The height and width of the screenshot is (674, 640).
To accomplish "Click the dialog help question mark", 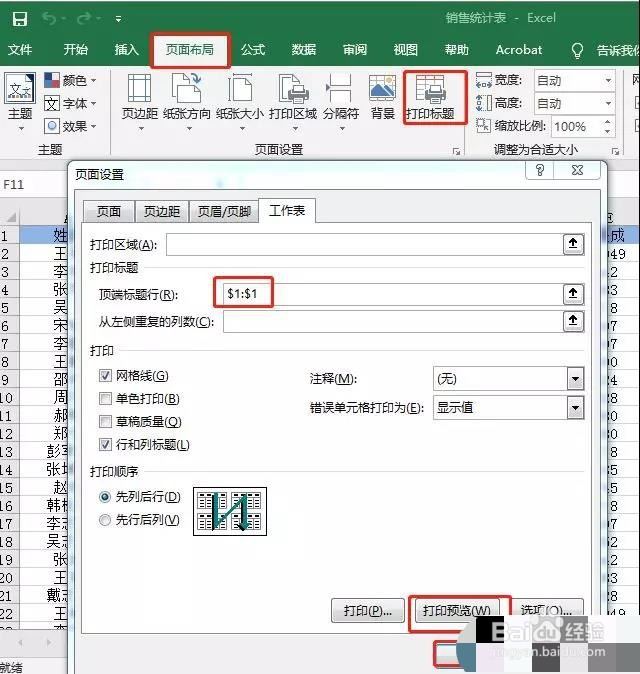I will [x=540, y=170].
